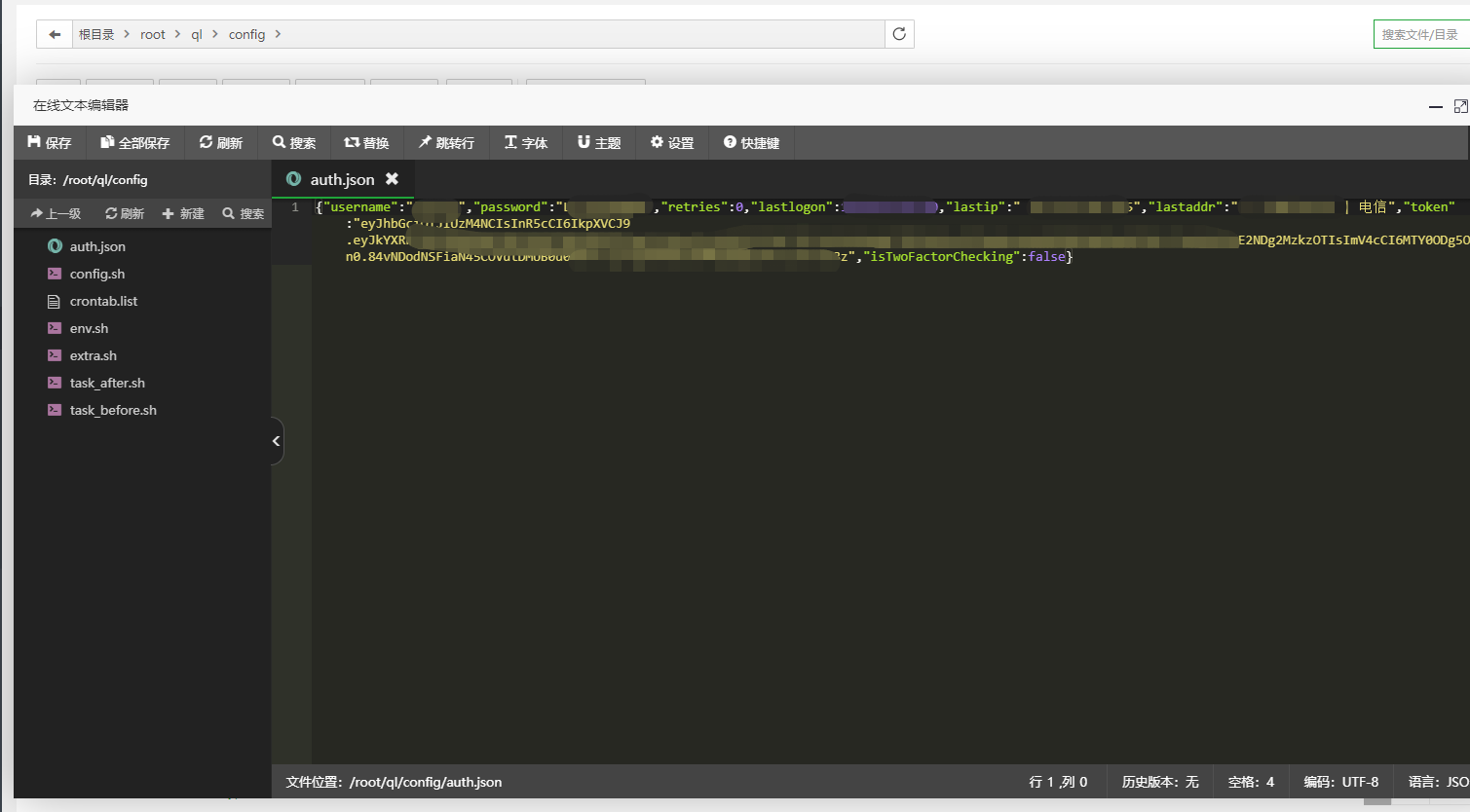Use 跳转行 to jump to a line

tap(446, 142)
